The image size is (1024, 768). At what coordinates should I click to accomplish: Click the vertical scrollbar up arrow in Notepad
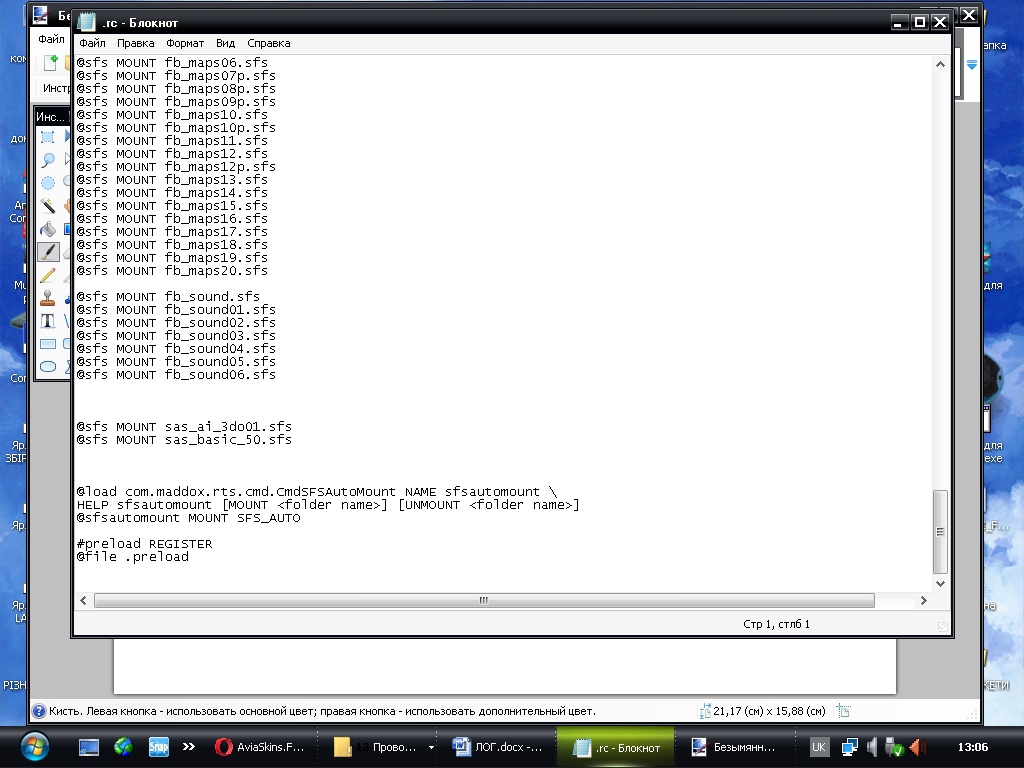940,64
